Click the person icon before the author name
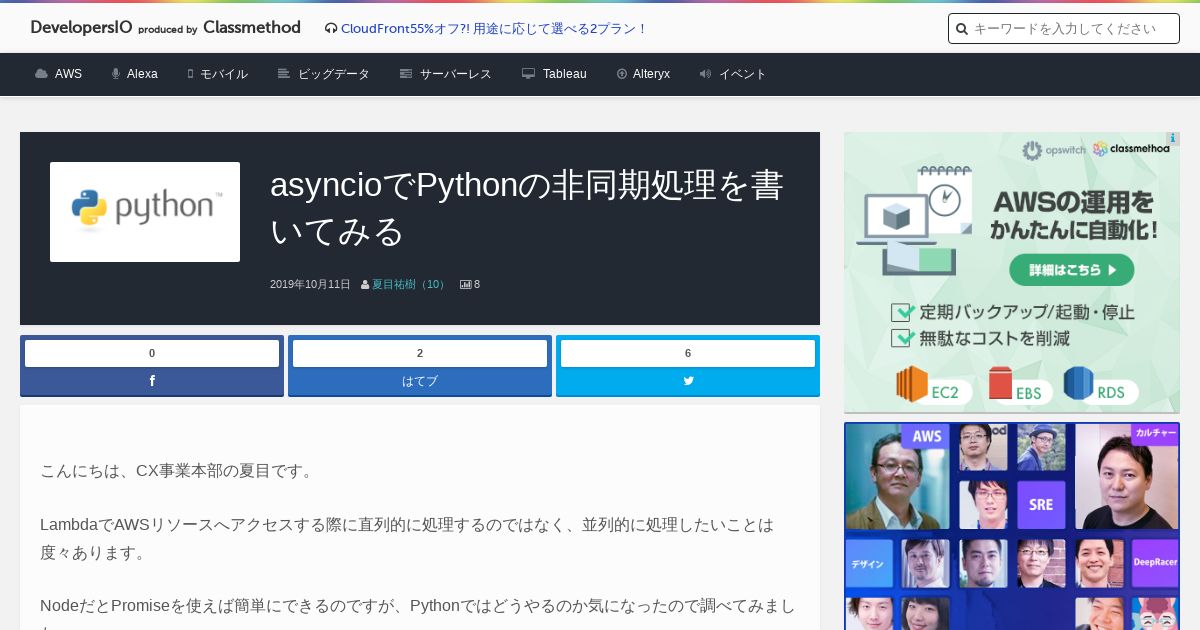1200x630 pixels. pos(365,285)
